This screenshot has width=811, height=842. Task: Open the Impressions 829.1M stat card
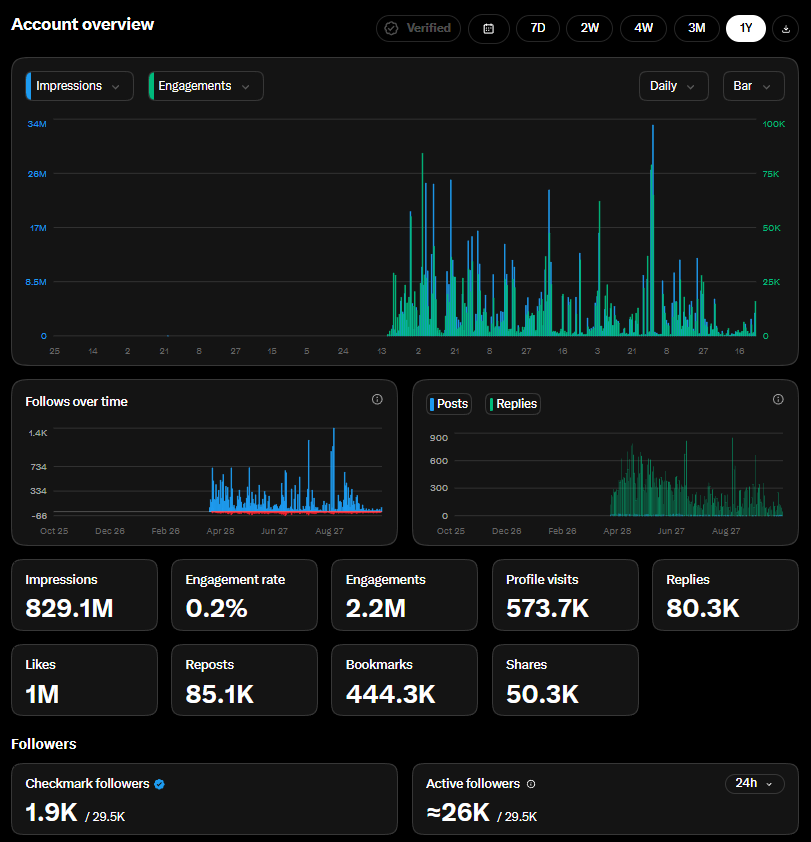tap(84, 595)
